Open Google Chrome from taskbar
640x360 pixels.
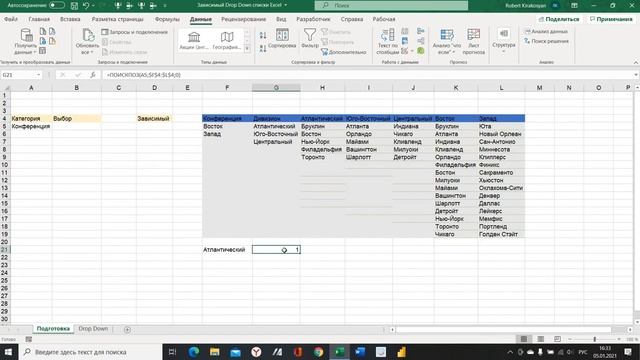pyautogui.click(x=318, y=351)
